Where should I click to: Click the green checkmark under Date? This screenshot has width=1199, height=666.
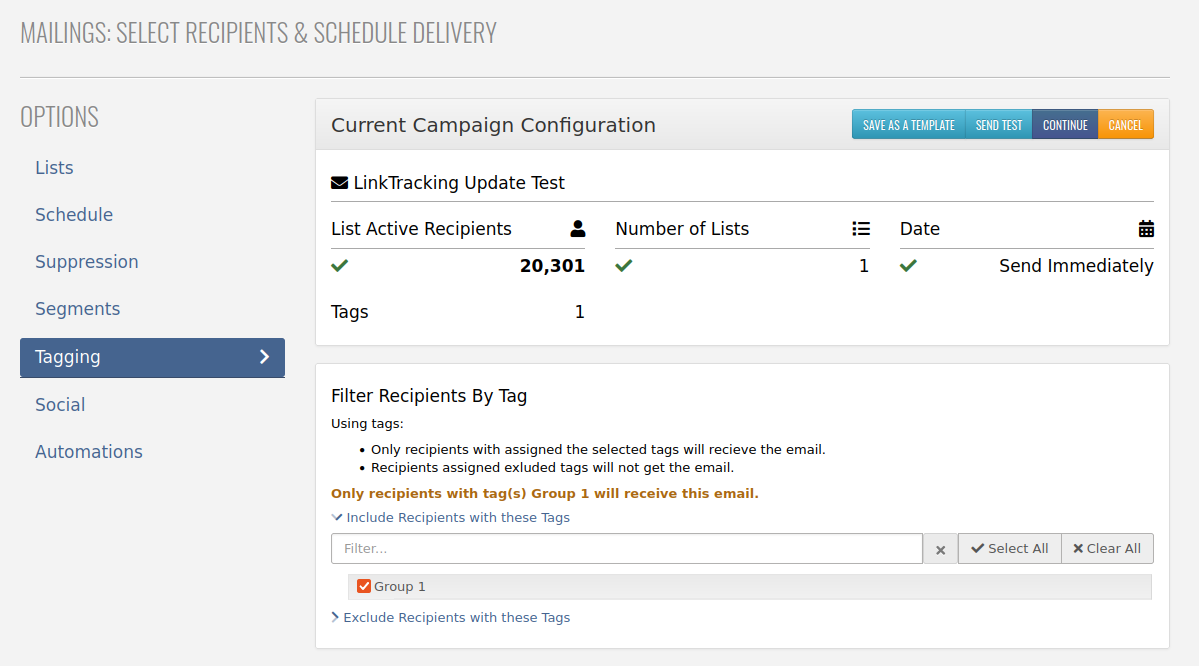click(908, 265)
